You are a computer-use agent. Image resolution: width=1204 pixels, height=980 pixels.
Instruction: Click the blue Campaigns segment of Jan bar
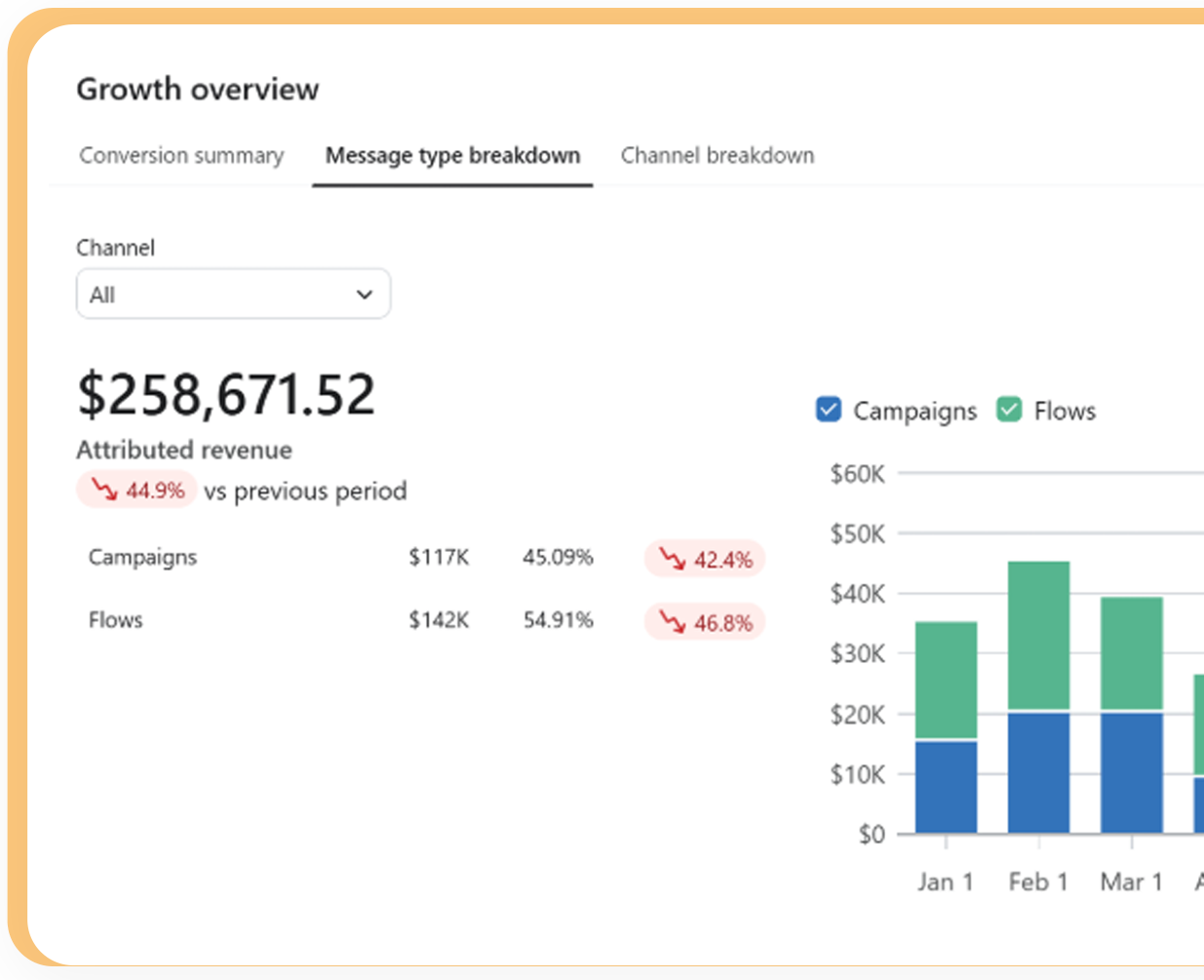pyautogui.click(x=946, y=786)
